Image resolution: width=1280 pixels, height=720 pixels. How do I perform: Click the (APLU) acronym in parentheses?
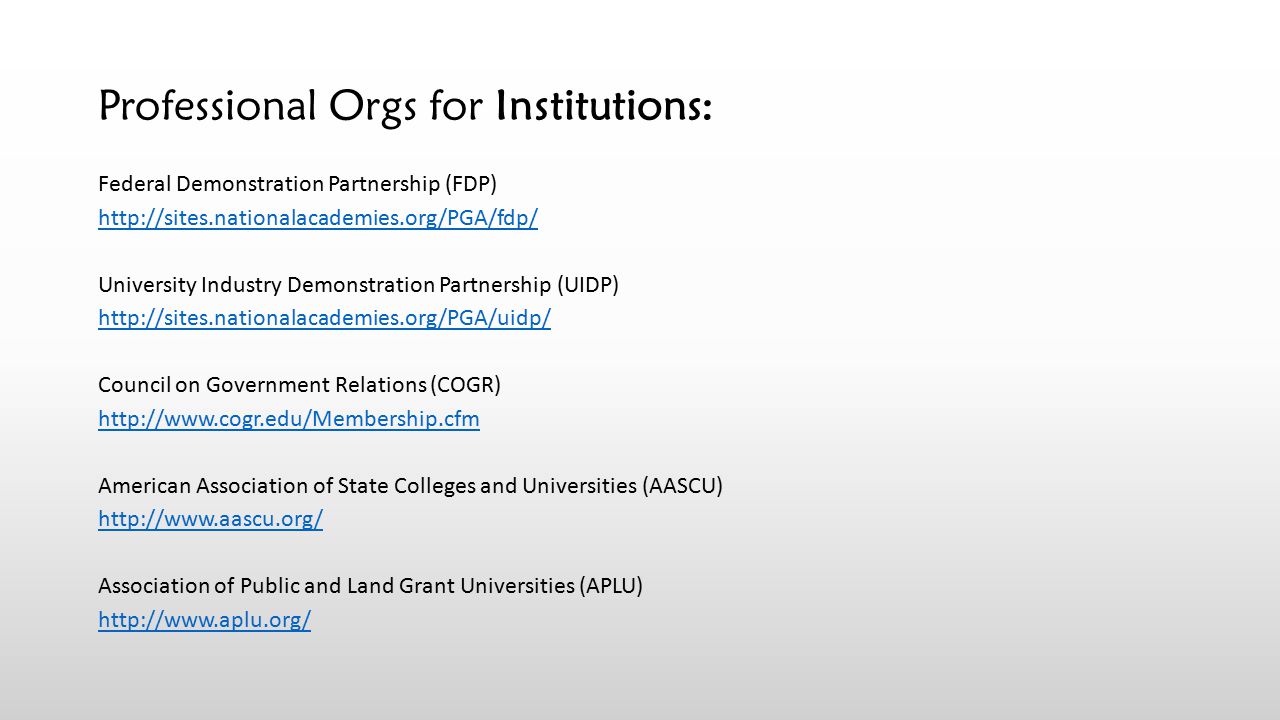coord(611,586)
